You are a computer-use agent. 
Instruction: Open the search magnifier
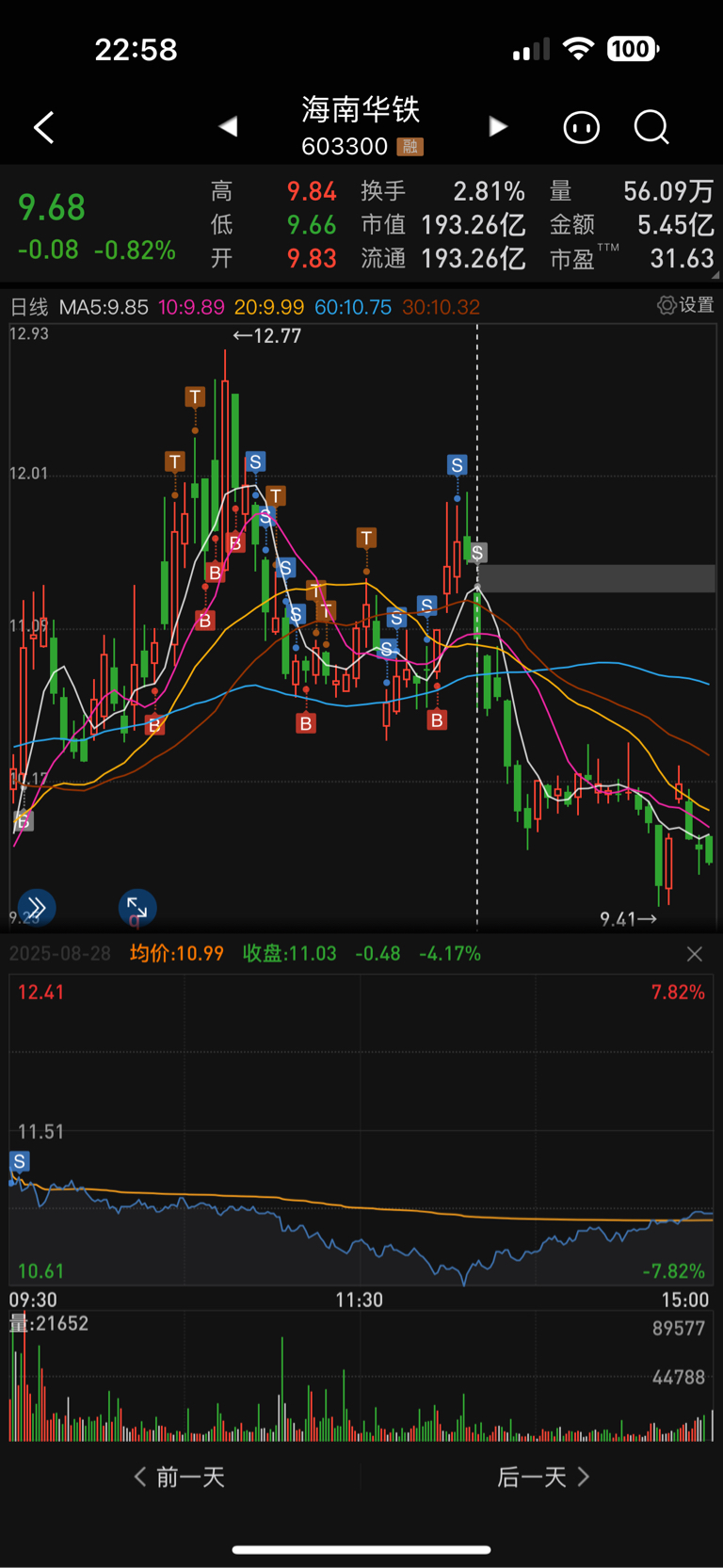coord(651,127)
